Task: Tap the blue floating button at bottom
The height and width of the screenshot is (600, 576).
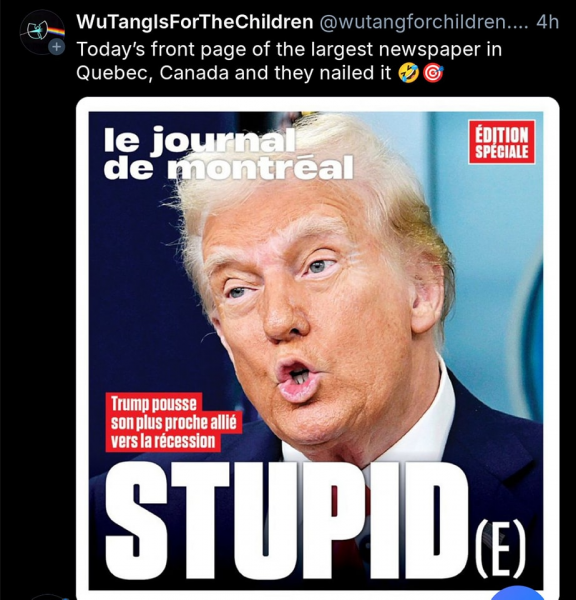Action: [x=518, y=593]
